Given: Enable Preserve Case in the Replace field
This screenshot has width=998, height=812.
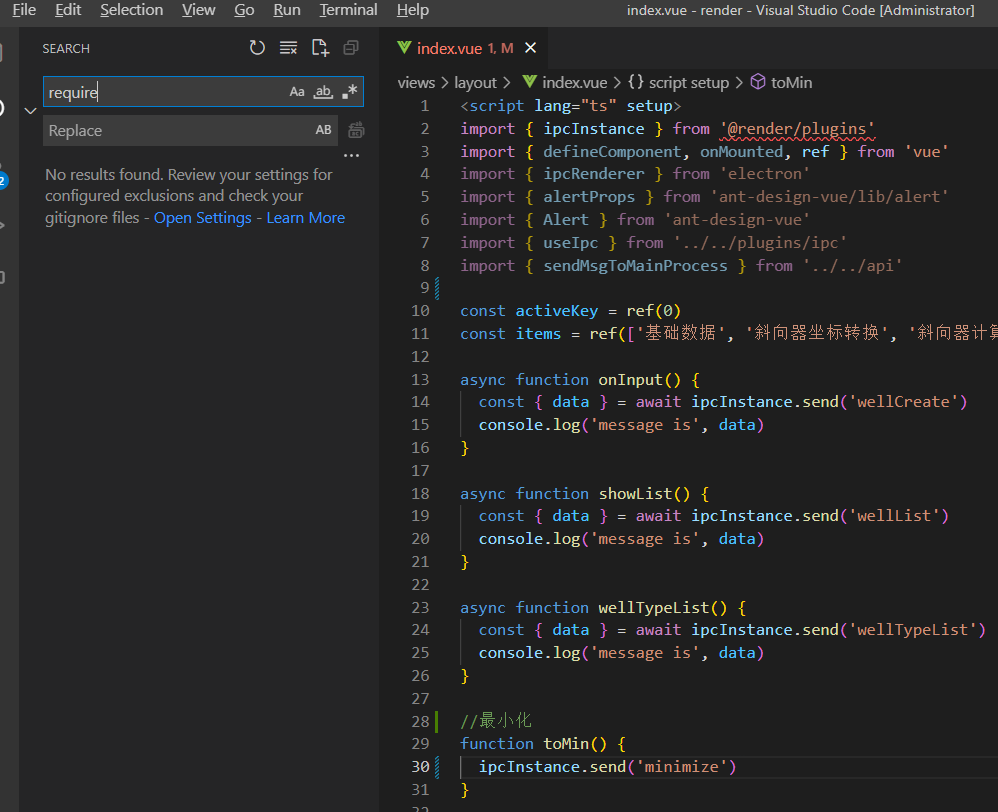Looking at the screenshot, I should [323, 130].
